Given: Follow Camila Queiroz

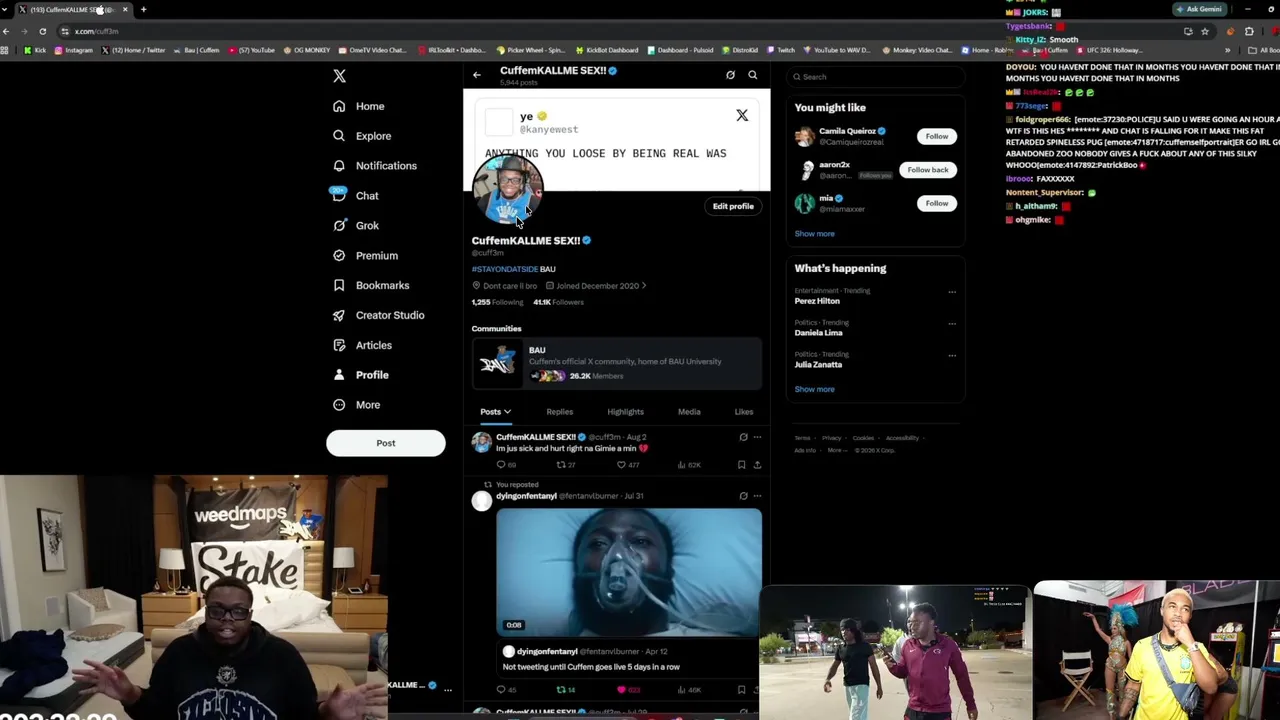Looking at the screenshot, I should (x=937, y=136).
